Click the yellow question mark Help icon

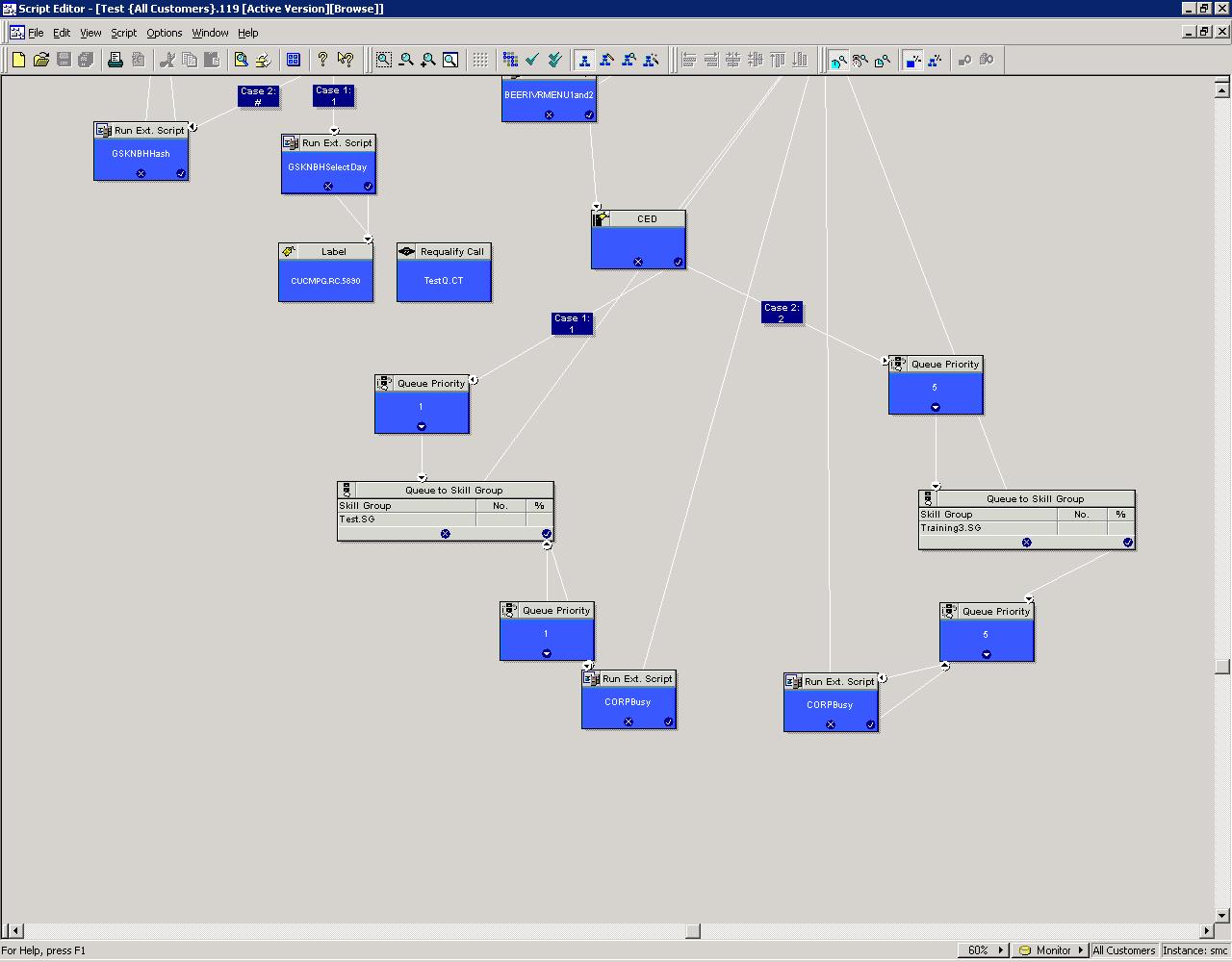pyautogui.click(x=322, y=60)
